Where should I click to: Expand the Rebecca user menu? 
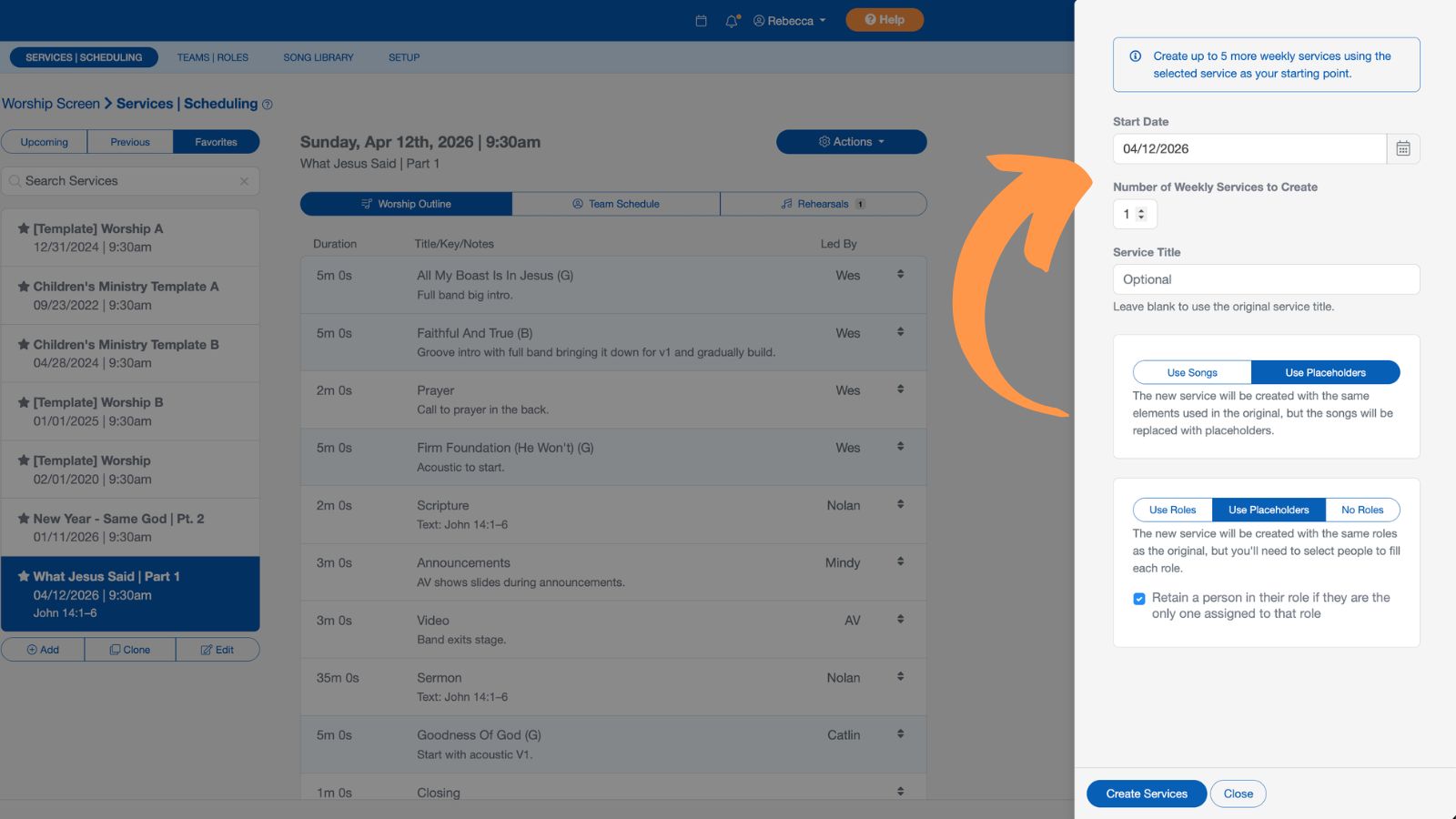789,20
